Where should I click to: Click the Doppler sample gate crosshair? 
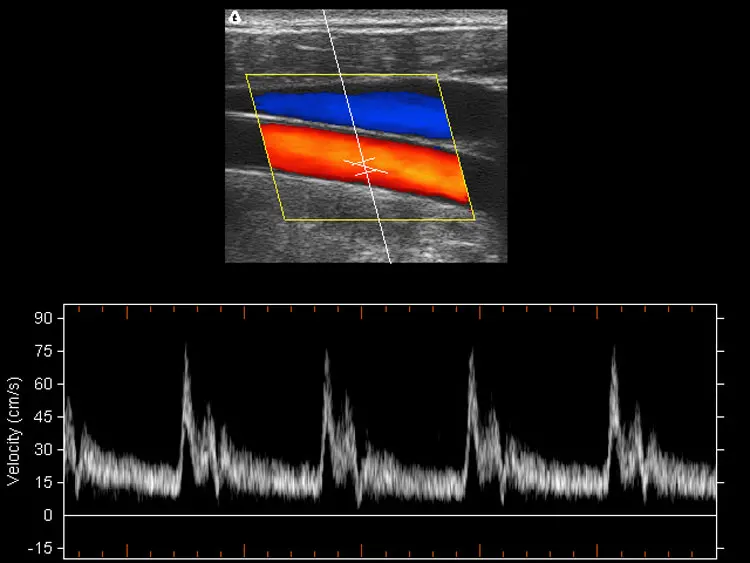(x=366, y=166)
